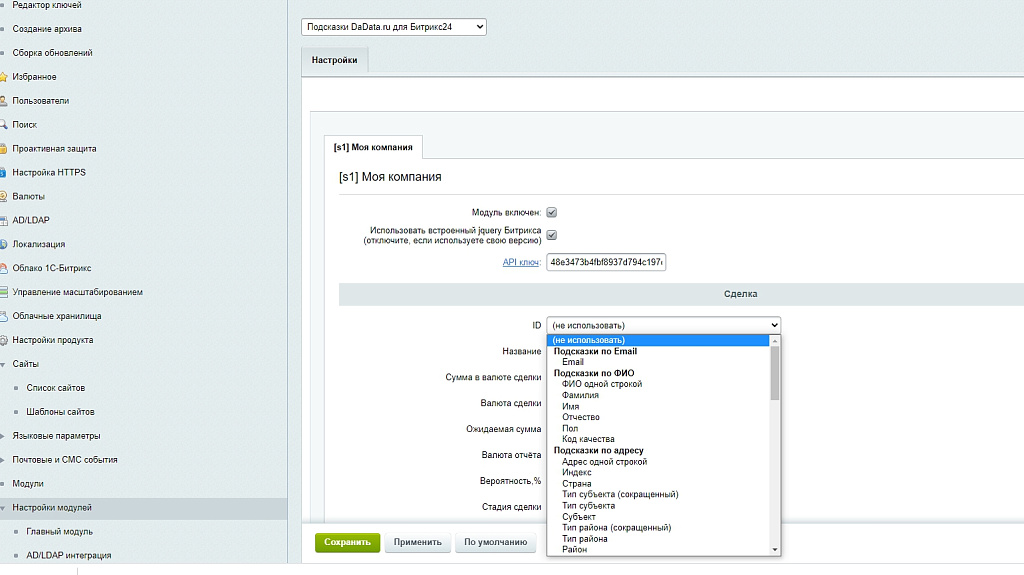Image resolution: width=1024 pixels, height=575 pixels.
Task: Switch to the Настройки tab
Action: click(334, 60)
